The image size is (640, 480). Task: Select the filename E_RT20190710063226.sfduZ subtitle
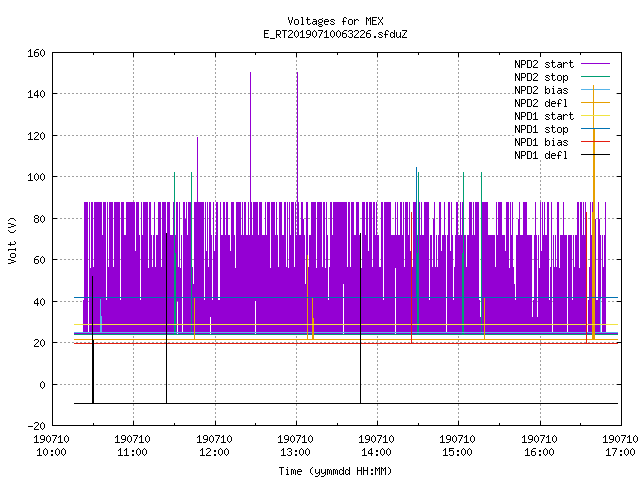[335, 34]
